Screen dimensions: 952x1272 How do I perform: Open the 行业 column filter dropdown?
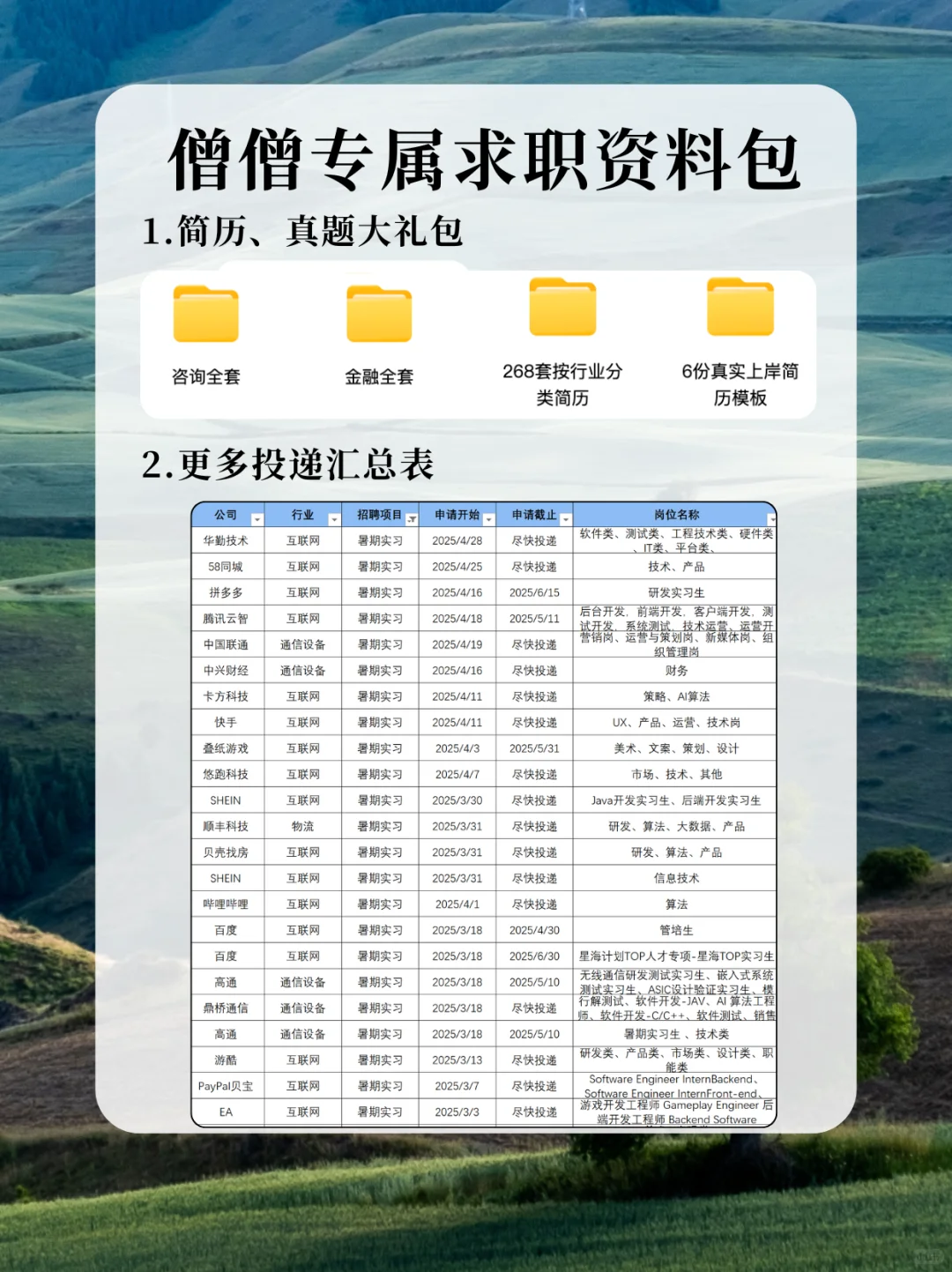point(334,519)
